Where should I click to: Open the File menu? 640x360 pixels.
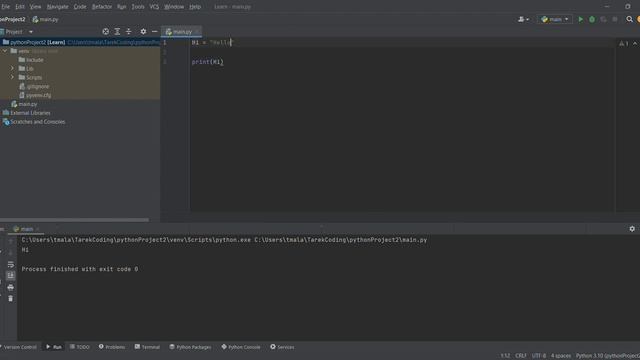(x=5, y=7)
